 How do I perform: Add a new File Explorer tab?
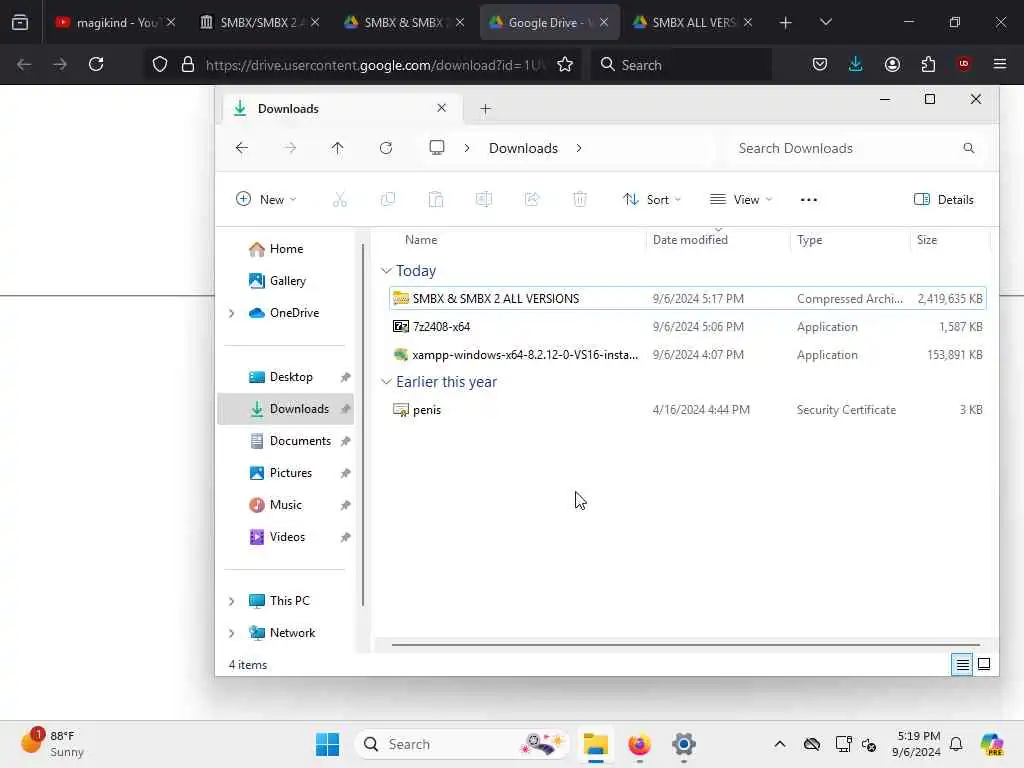click(485, 109)
